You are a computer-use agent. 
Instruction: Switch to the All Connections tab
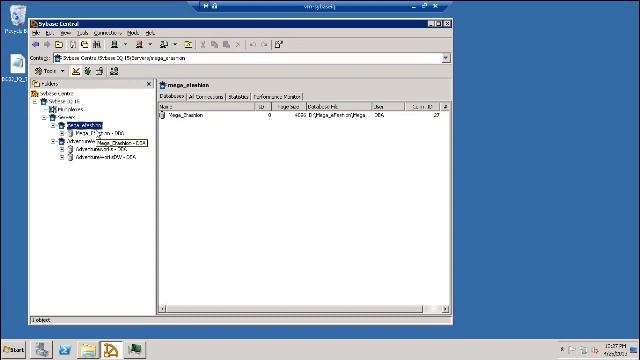pyautogui.click(x=206, y=97)
